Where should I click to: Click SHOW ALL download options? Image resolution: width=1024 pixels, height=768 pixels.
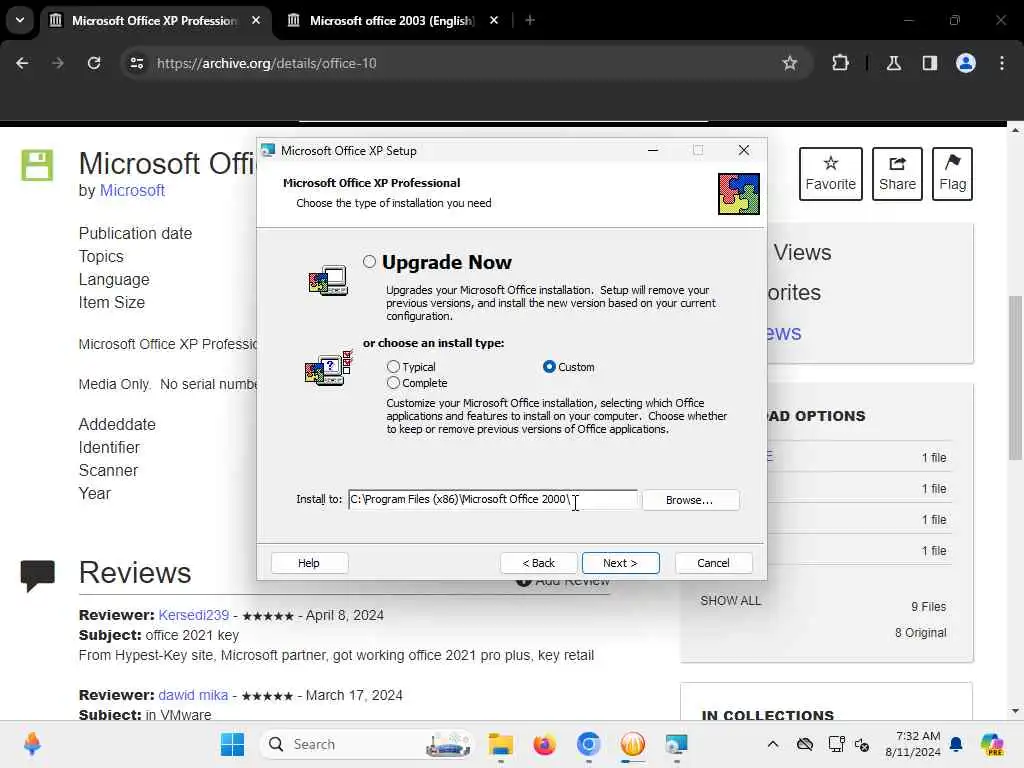[x=731, y=601]
